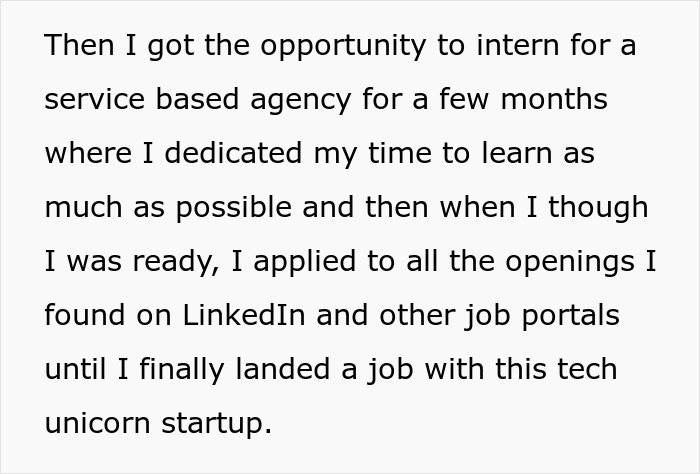Click the word "ready," in the text

pyautogui.click(x=176, y=262)
